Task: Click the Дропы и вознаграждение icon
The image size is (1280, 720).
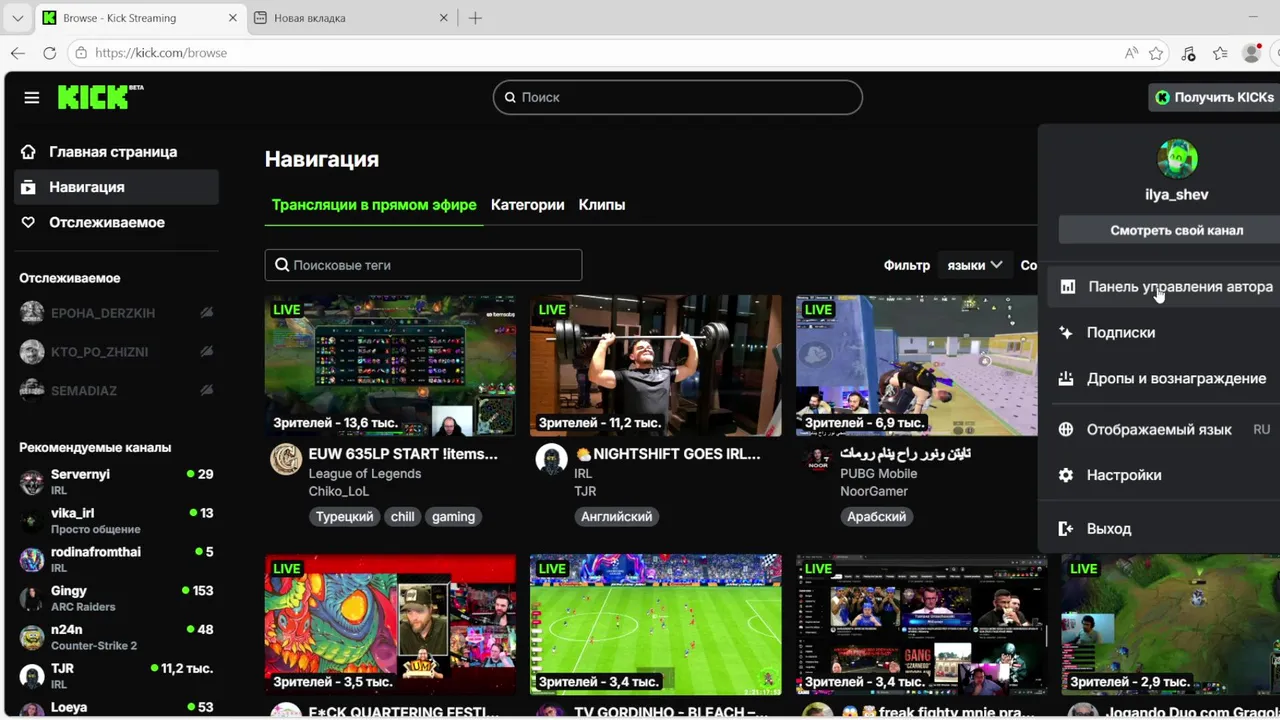Action: (1066, 378)
